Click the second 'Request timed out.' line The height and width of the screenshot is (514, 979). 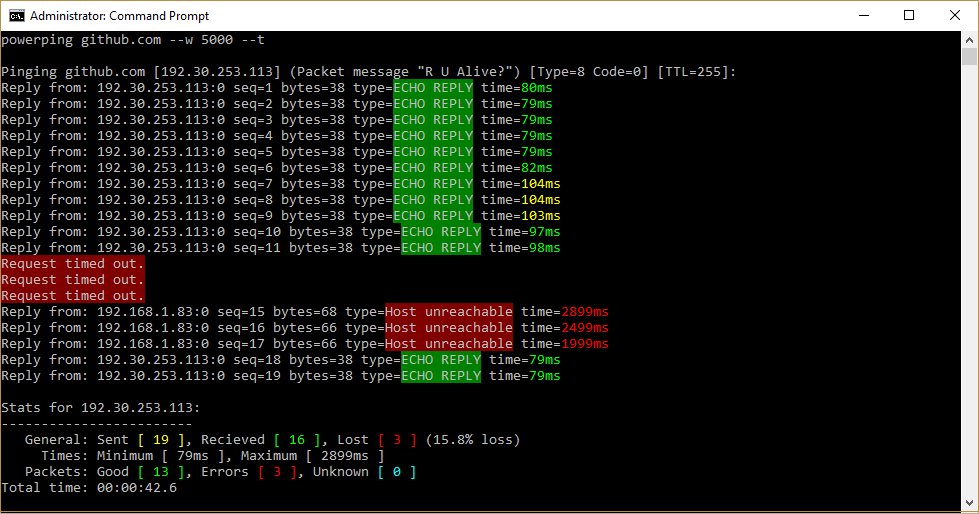coord(73,280)
